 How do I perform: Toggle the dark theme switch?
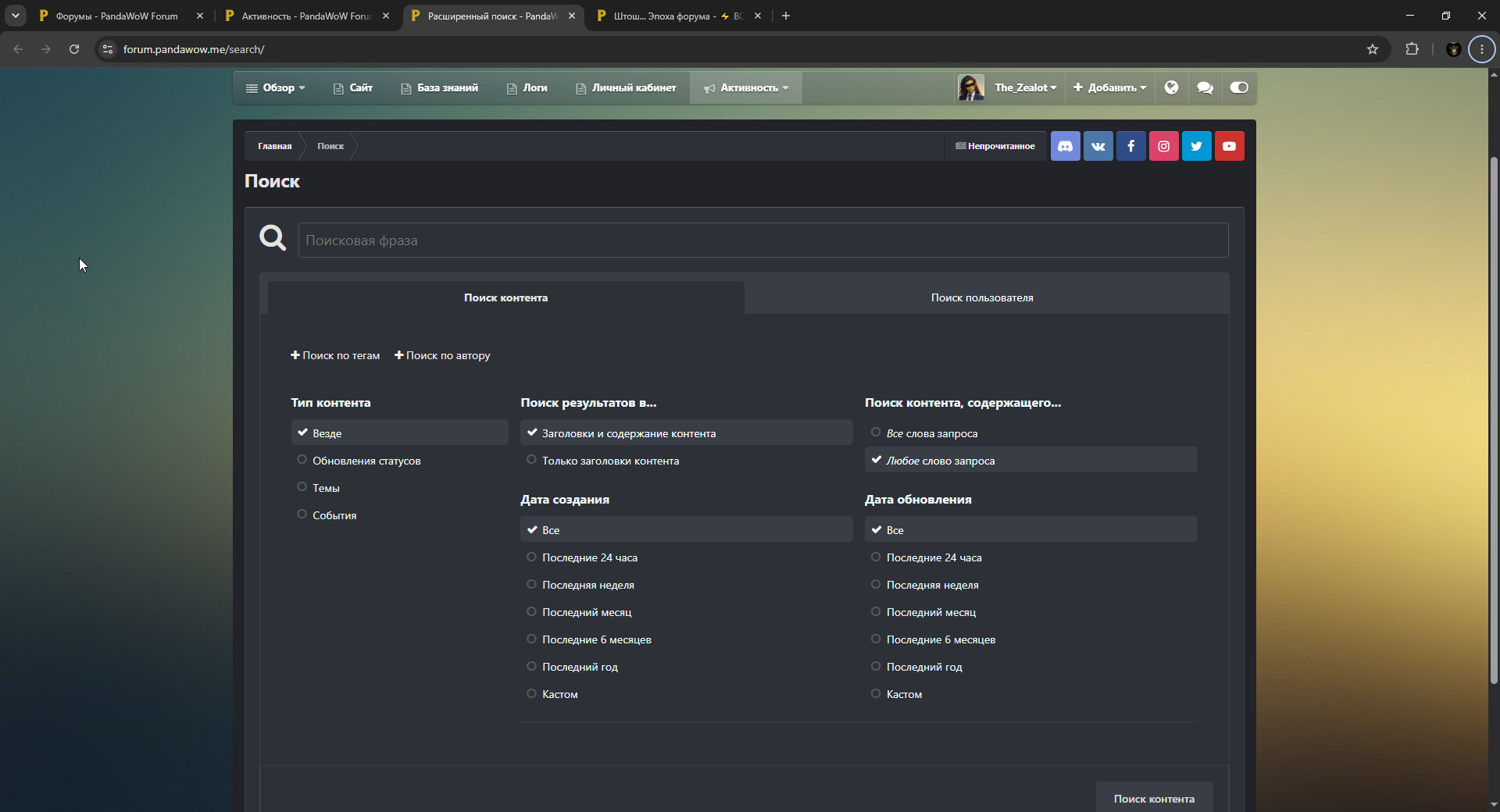pos(1239,87)
